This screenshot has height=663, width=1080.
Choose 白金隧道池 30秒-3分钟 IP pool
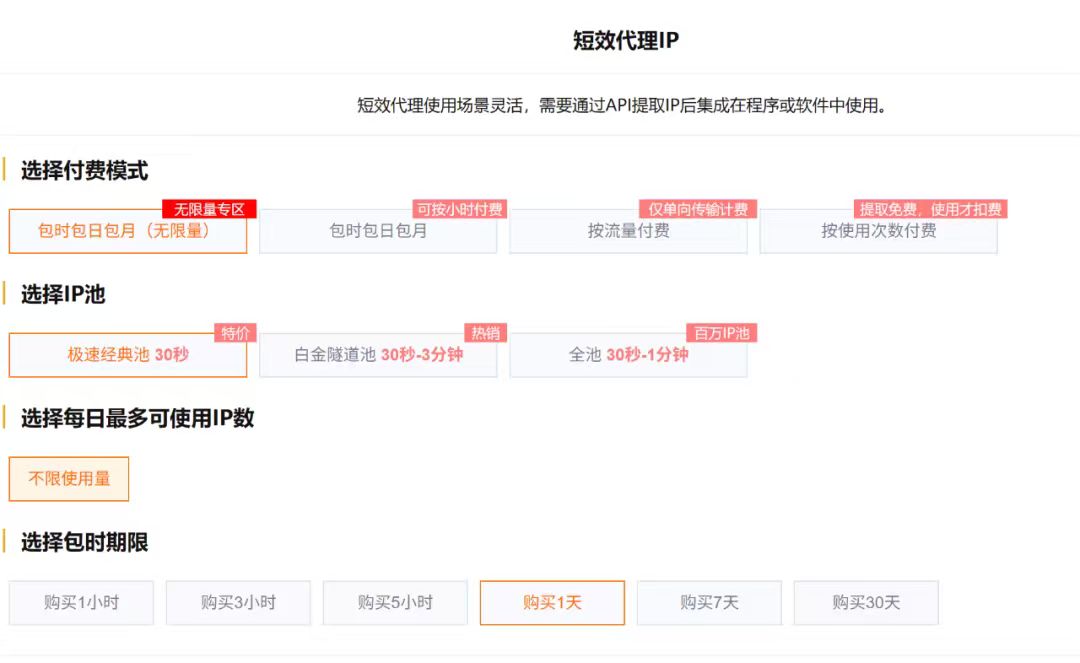378,355
